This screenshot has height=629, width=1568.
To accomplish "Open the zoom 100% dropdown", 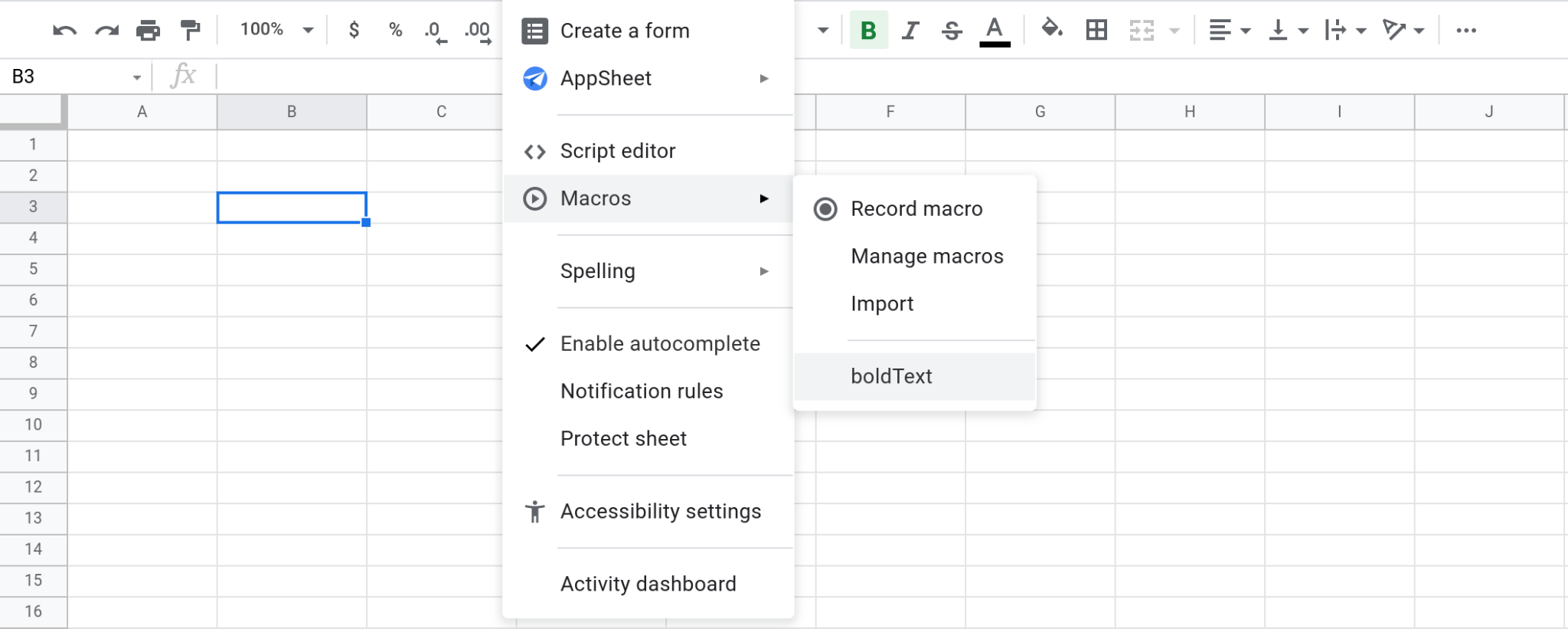I will pos(276,30).
